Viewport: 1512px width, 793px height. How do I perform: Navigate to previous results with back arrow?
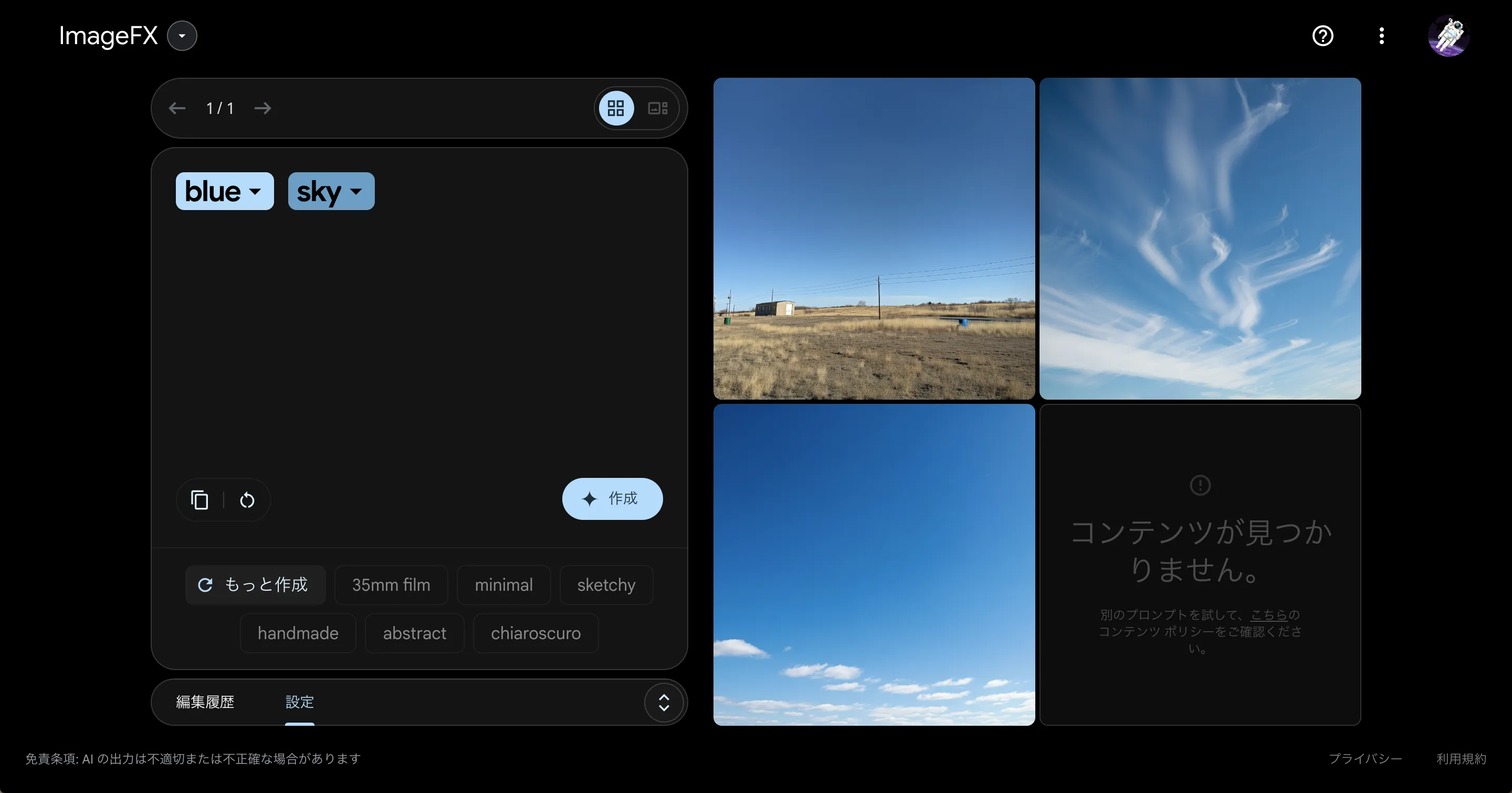point(177,108)
